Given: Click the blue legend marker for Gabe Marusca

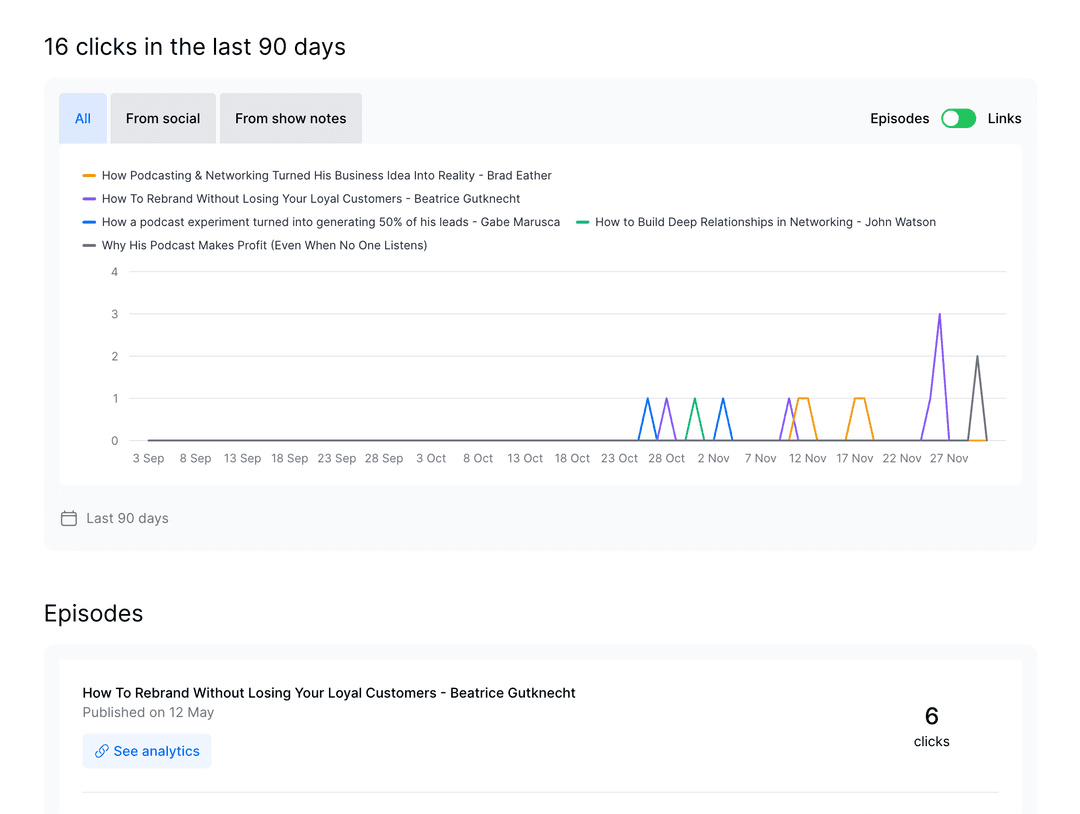Looking at the screenshot, I should 89,222.
